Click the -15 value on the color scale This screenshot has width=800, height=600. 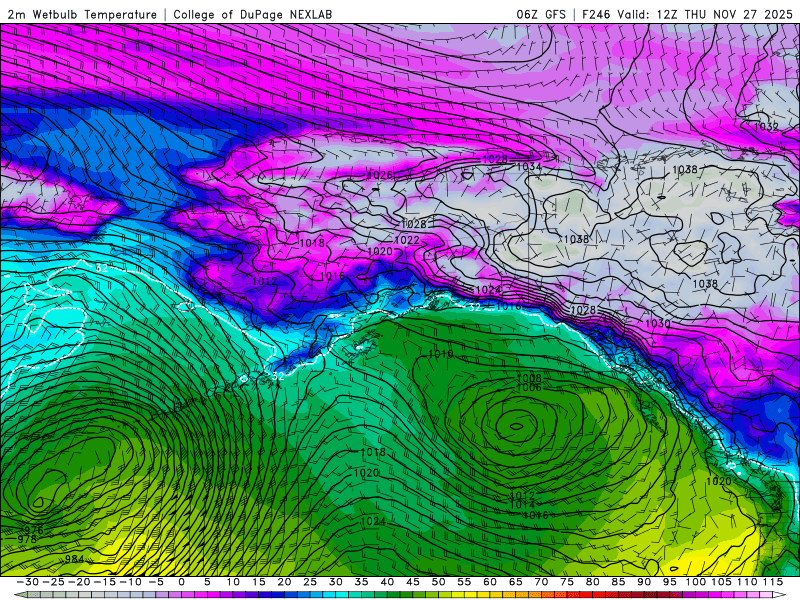pos(105,582)
